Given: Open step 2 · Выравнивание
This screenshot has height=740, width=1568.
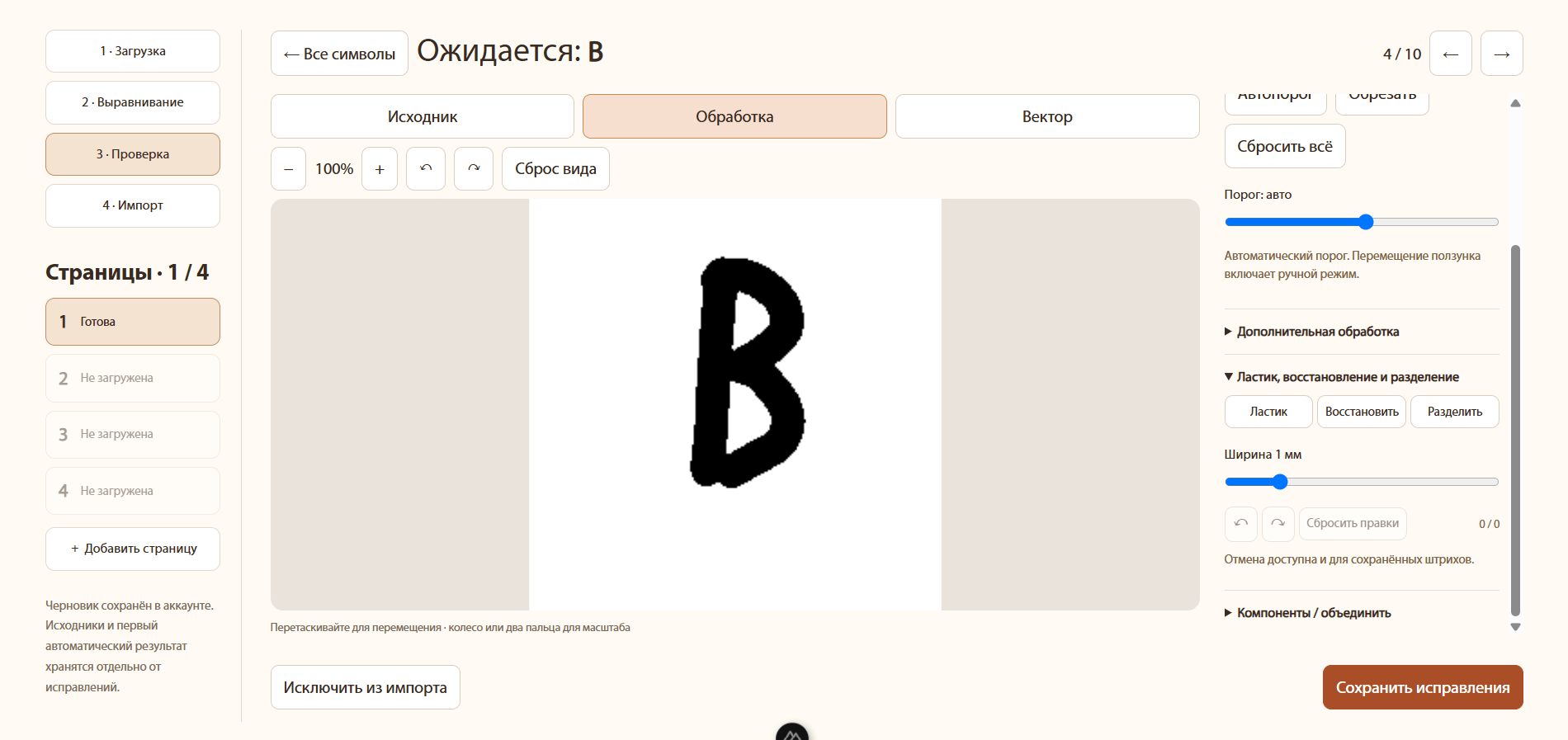Looking at the screenshot, I should (133, 102).
